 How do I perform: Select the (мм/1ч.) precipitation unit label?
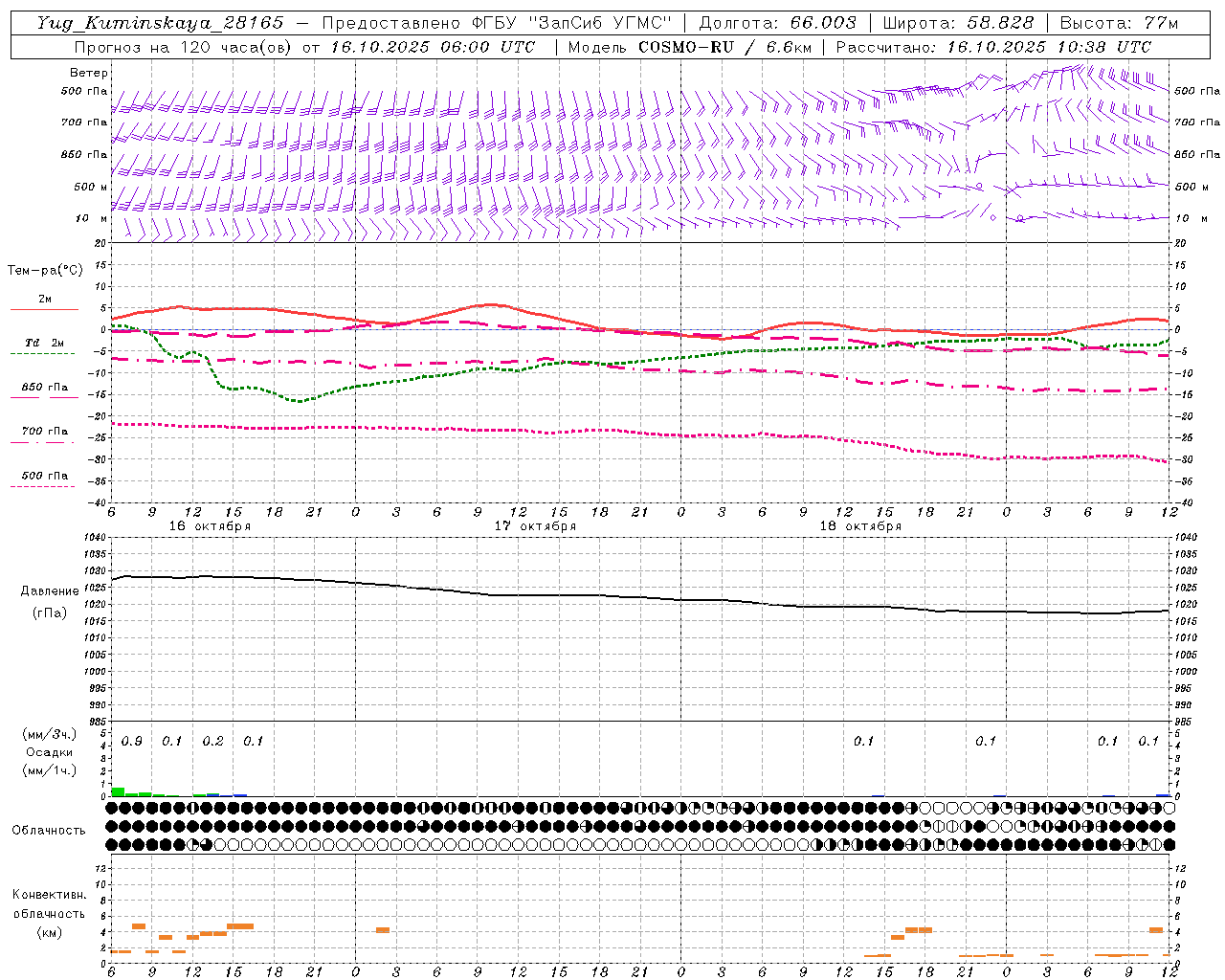click(50, 770)
